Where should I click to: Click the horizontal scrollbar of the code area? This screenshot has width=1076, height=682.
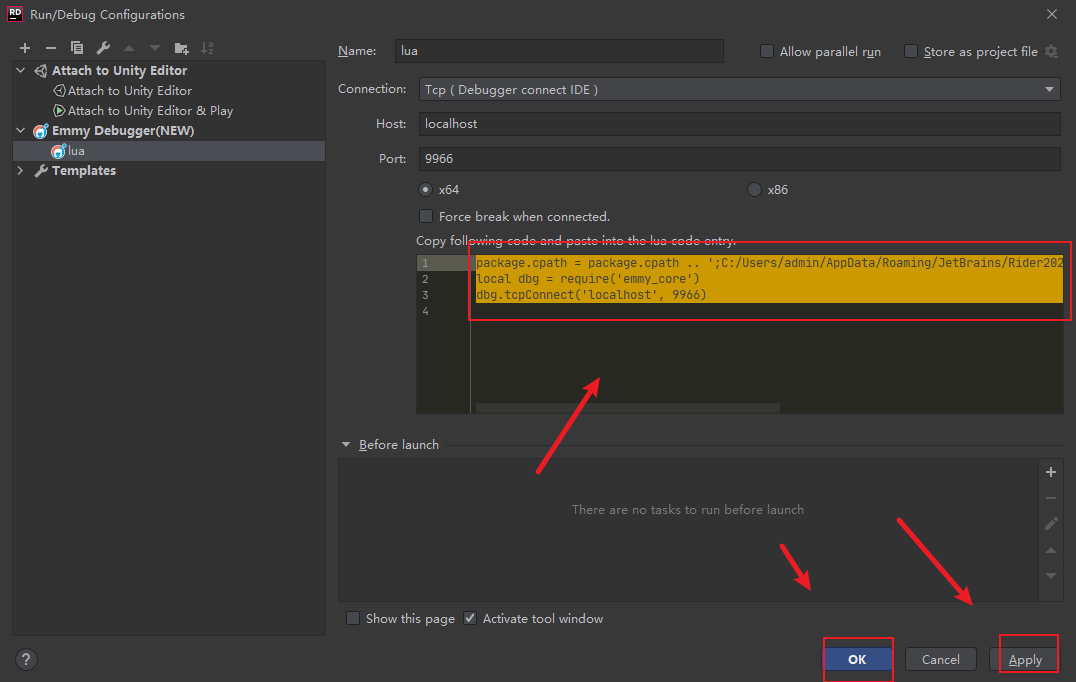627,408
